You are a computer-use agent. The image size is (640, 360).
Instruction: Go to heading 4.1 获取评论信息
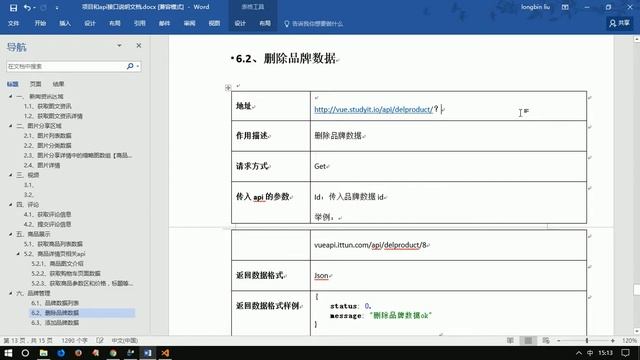click(48, 214)
